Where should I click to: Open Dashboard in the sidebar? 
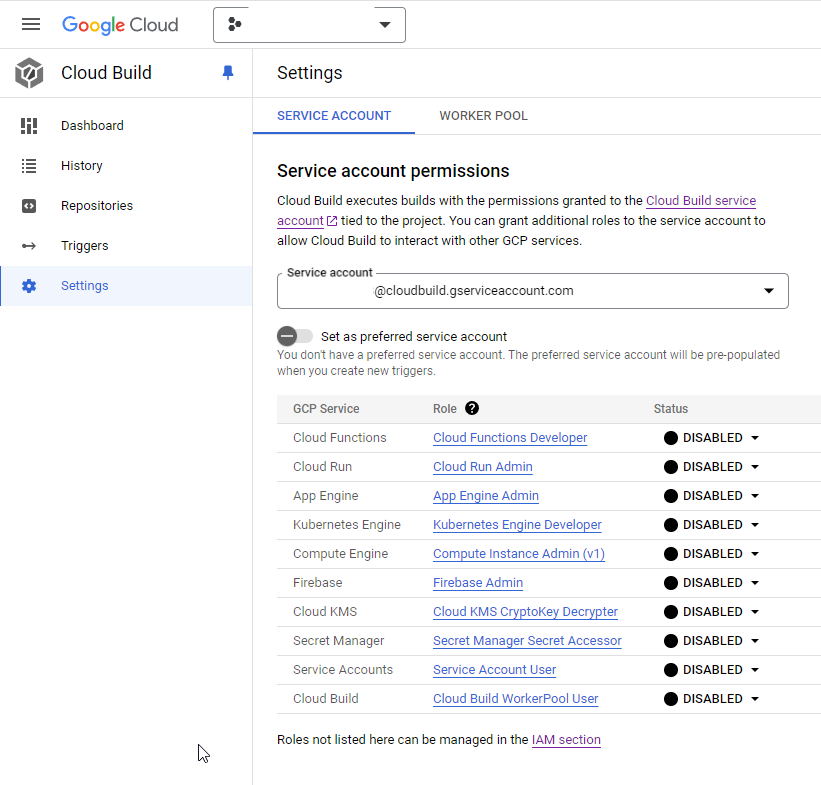(x=126, y=126)
